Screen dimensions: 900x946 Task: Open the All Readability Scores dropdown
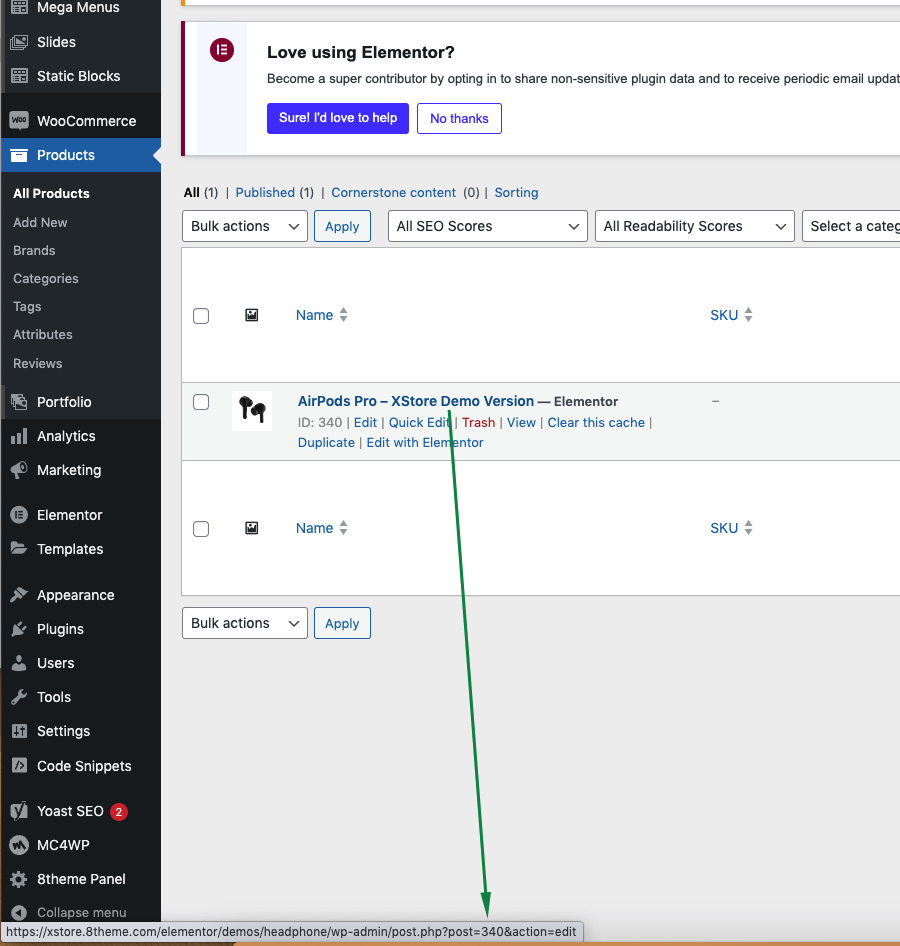point(694,226)
